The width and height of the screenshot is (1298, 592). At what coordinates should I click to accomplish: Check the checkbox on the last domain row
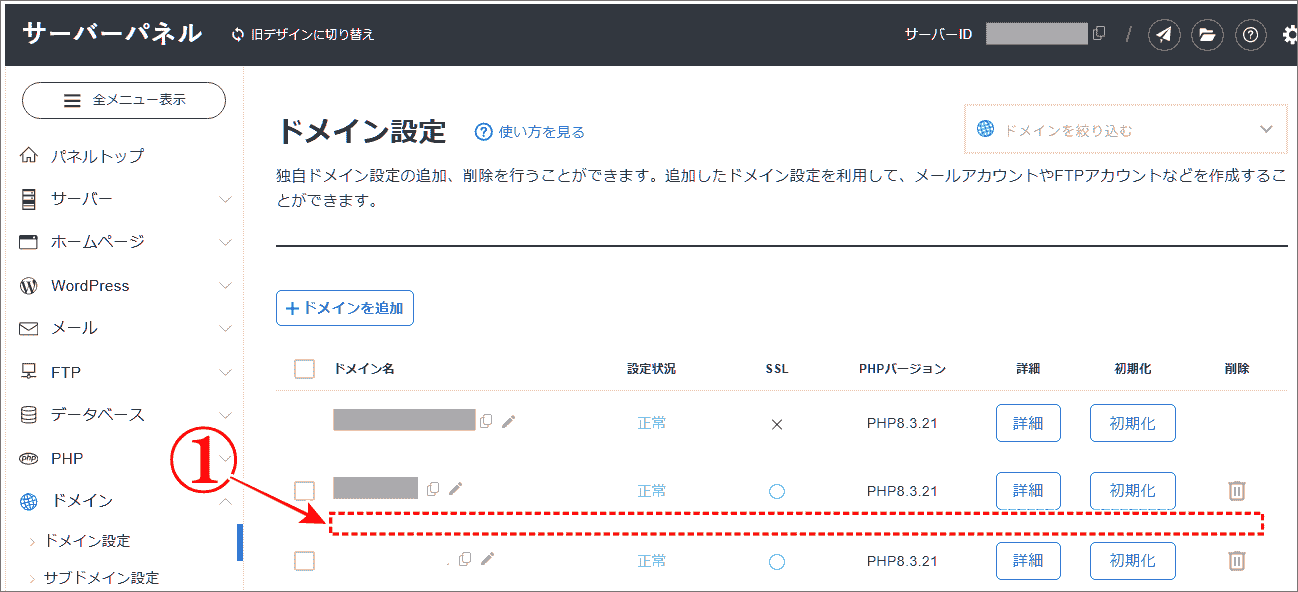[304, 560]
